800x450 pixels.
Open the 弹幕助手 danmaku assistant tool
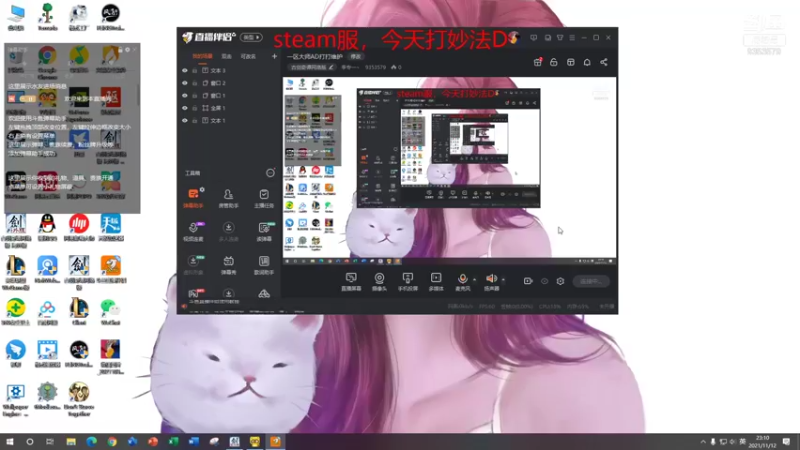coord(193,198)
